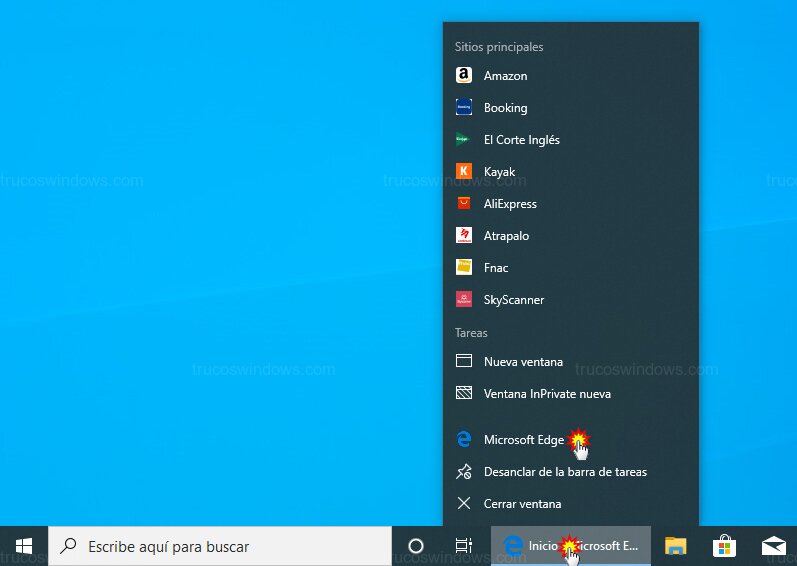The height and width of the screenshot is (566, 797).
Task: Open File Explorer from taskbar
Action: pyautogui.click(x=676, y=546)
